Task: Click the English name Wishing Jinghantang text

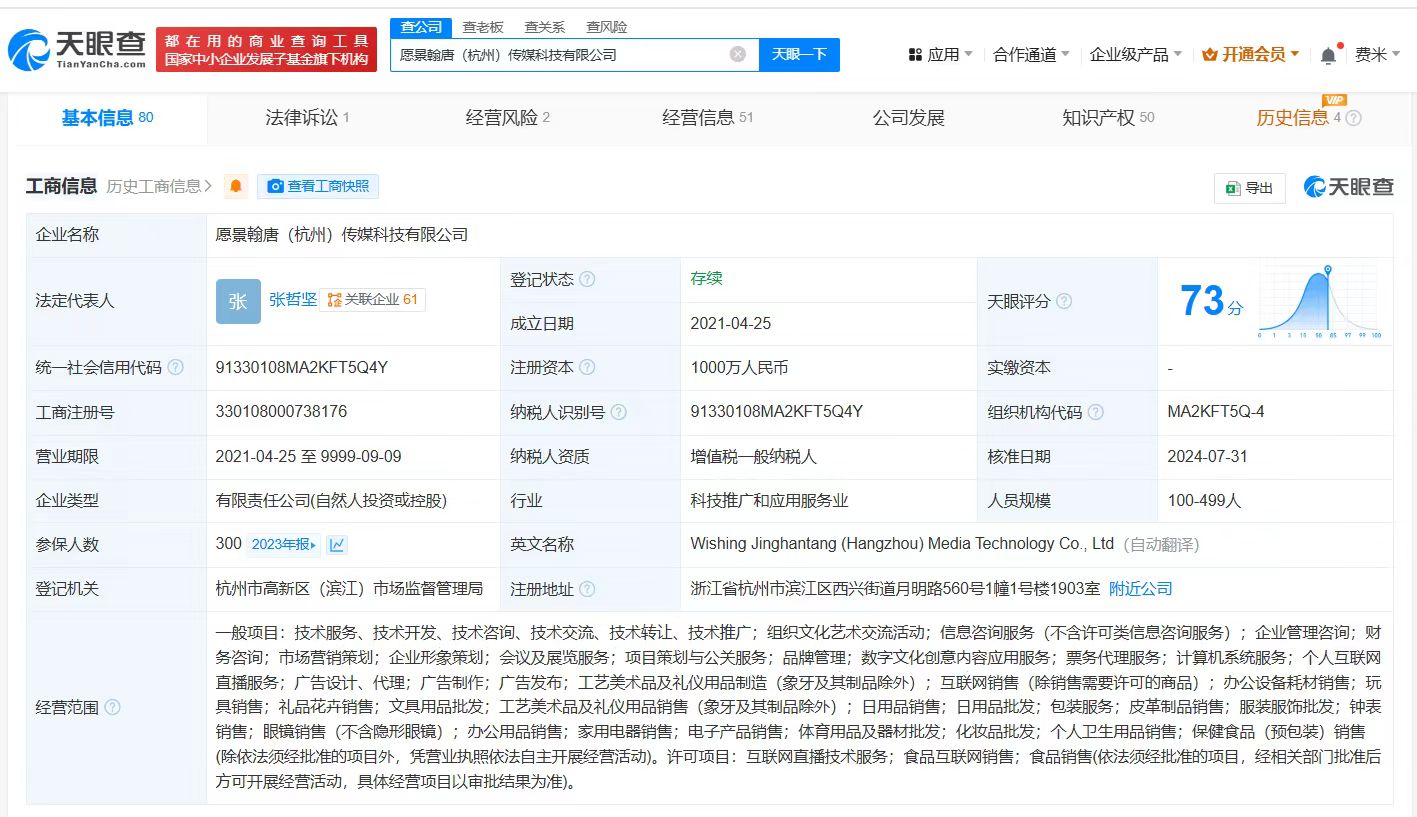Action: pyautogui.click(x=902, y=544)
